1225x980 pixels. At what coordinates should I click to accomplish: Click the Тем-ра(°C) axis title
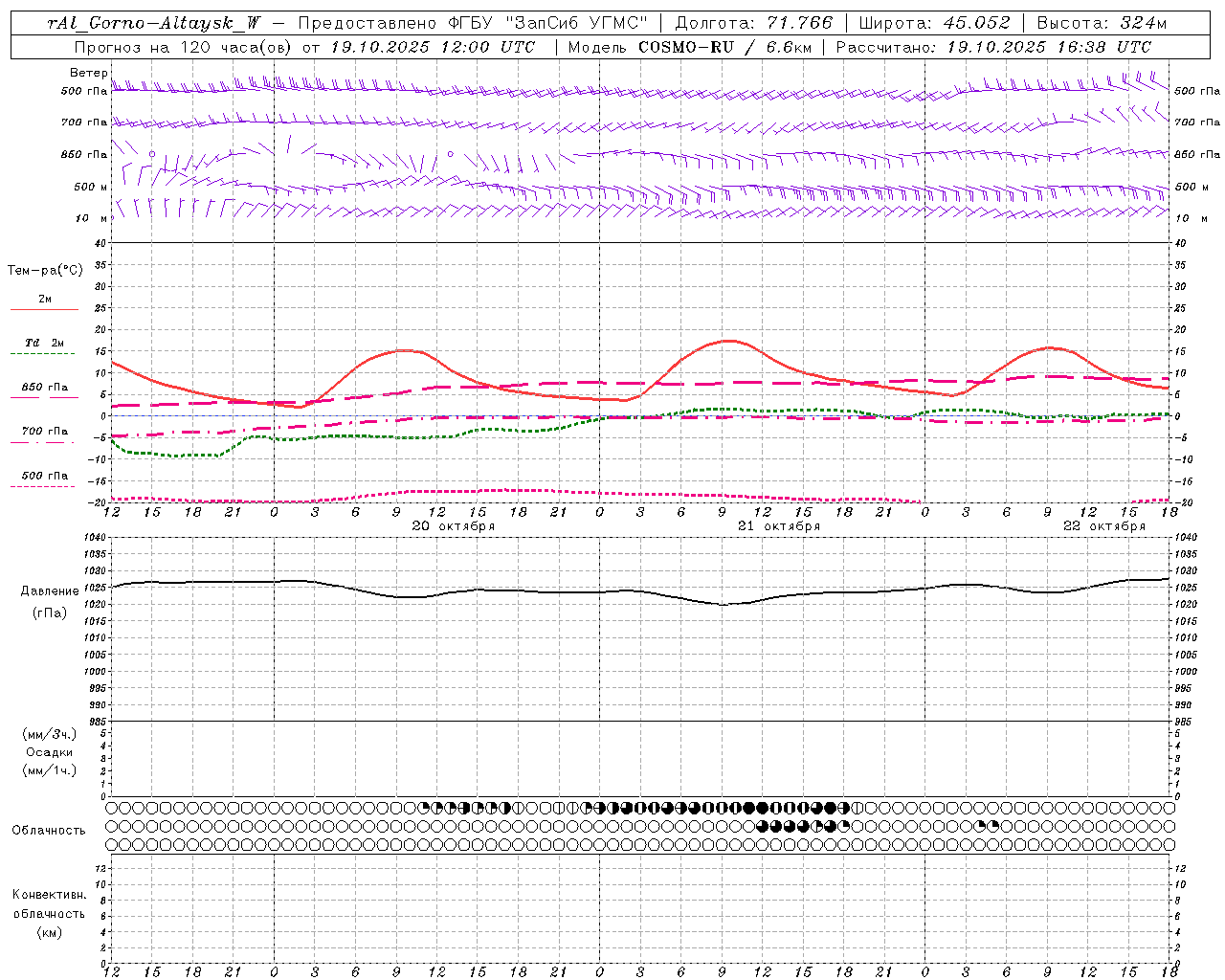[45, 271]
